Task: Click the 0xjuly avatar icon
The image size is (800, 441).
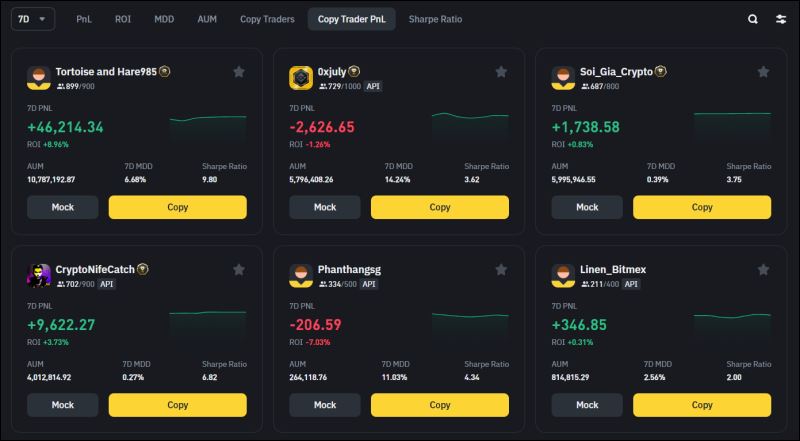Action: click(301, 78)
